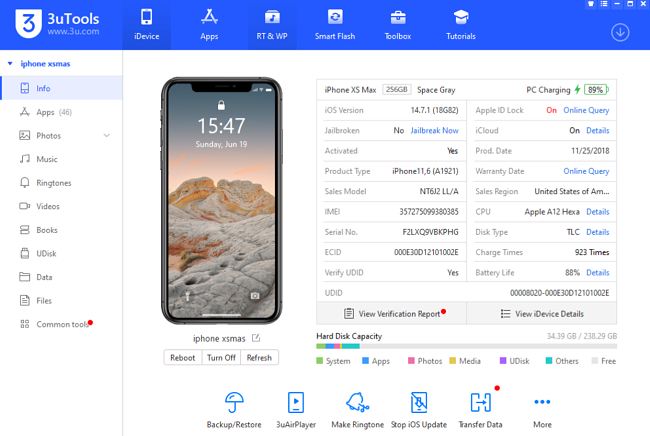The image size is (650, 436).
Task: Open Backup/Restore tool
Action: [x=234, y=410]
